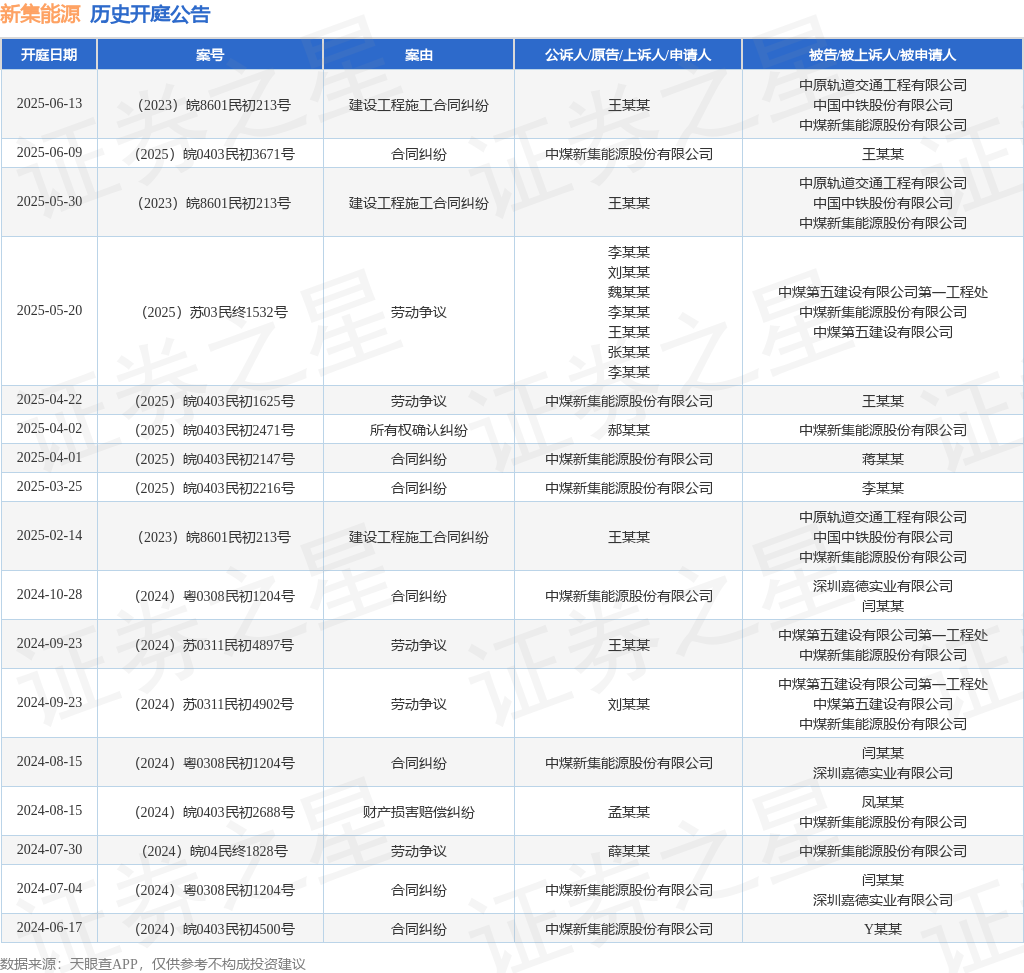Click plaintiff 刘某某 in 2024-09-23 row

pyautogui.click(x=628, y=704)
